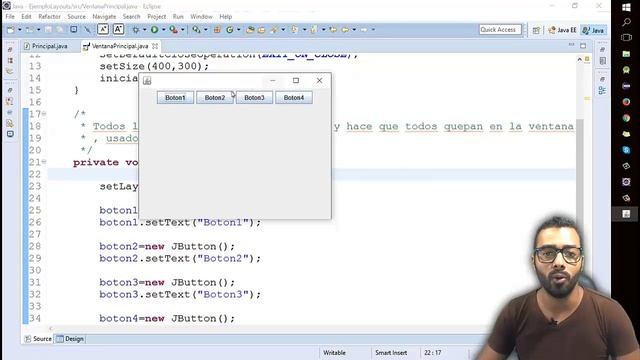
Task: Expand the Back history dropdown arrow
Action: pos(354,30)
